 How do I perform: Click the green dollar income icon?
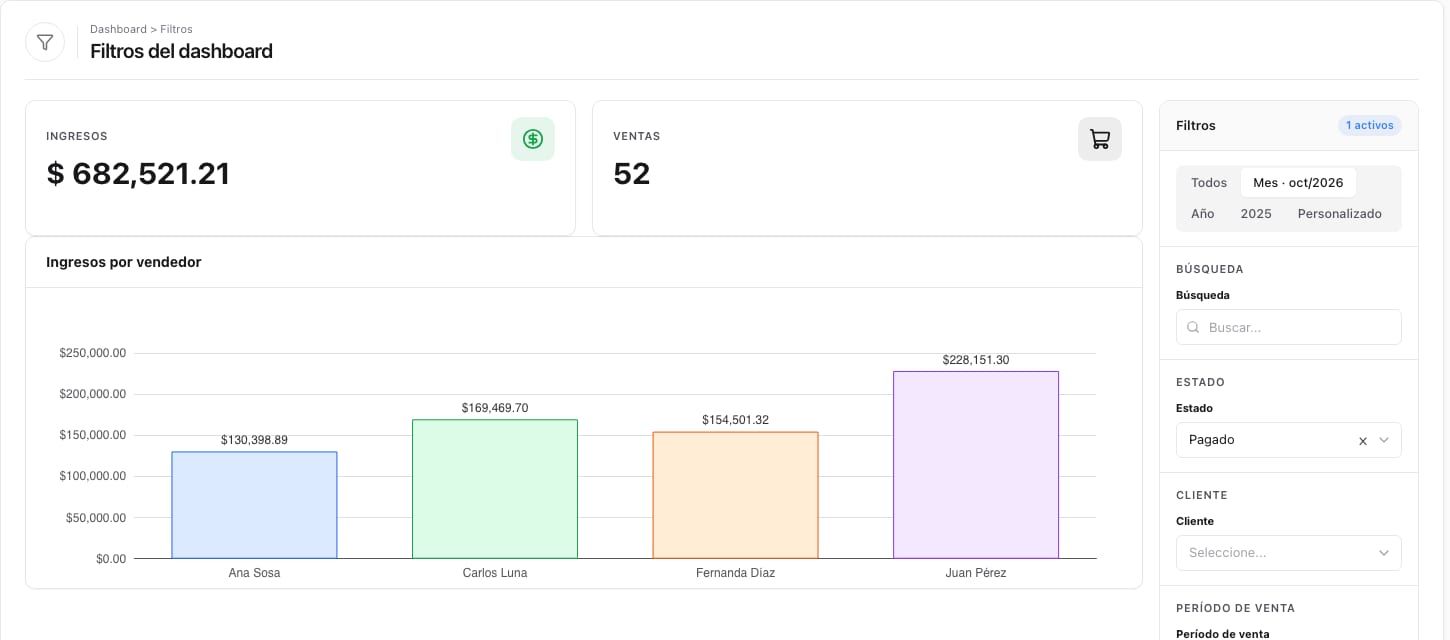click(x=533, y=139)
